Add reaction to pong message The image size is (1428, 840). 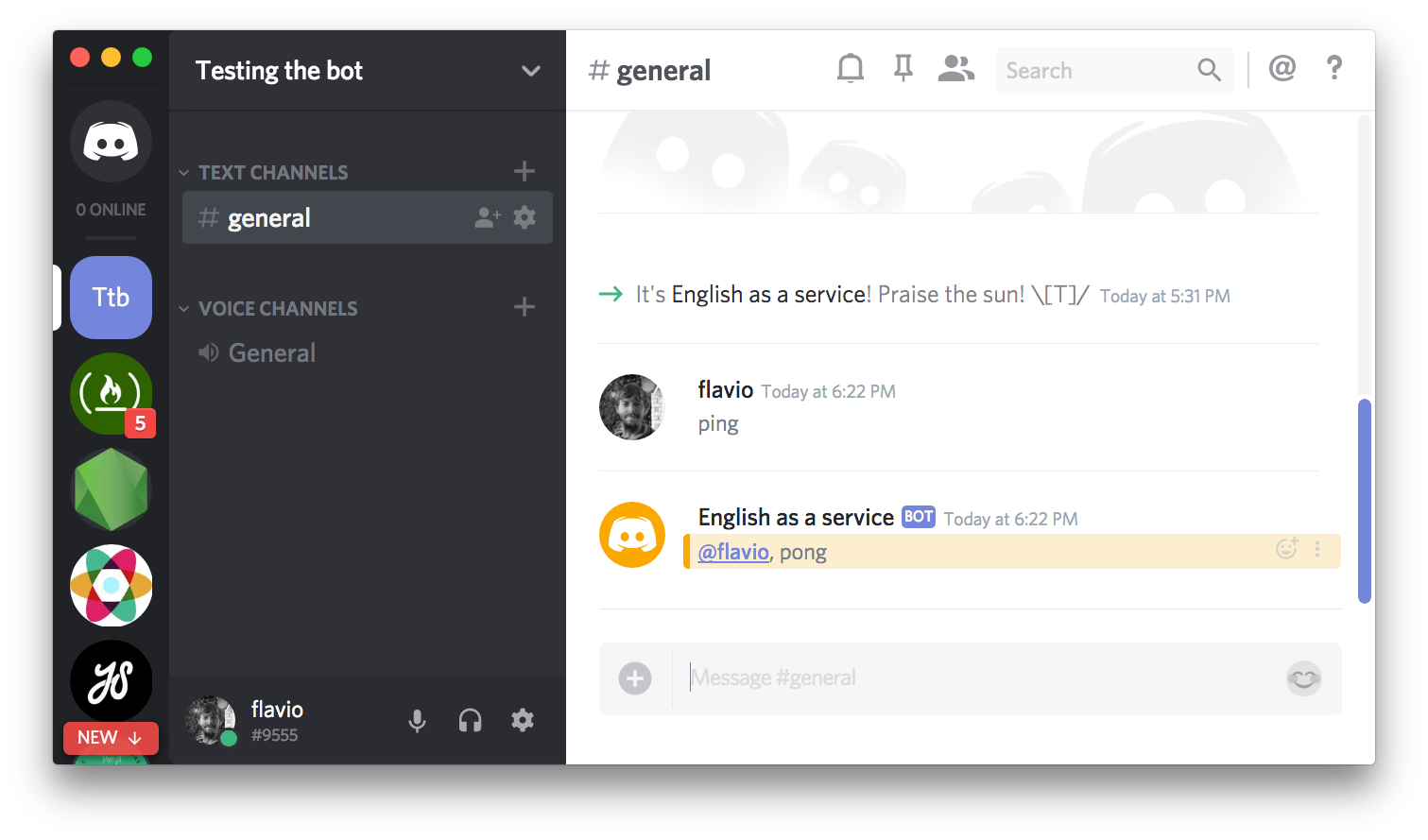pos(1287,548)
